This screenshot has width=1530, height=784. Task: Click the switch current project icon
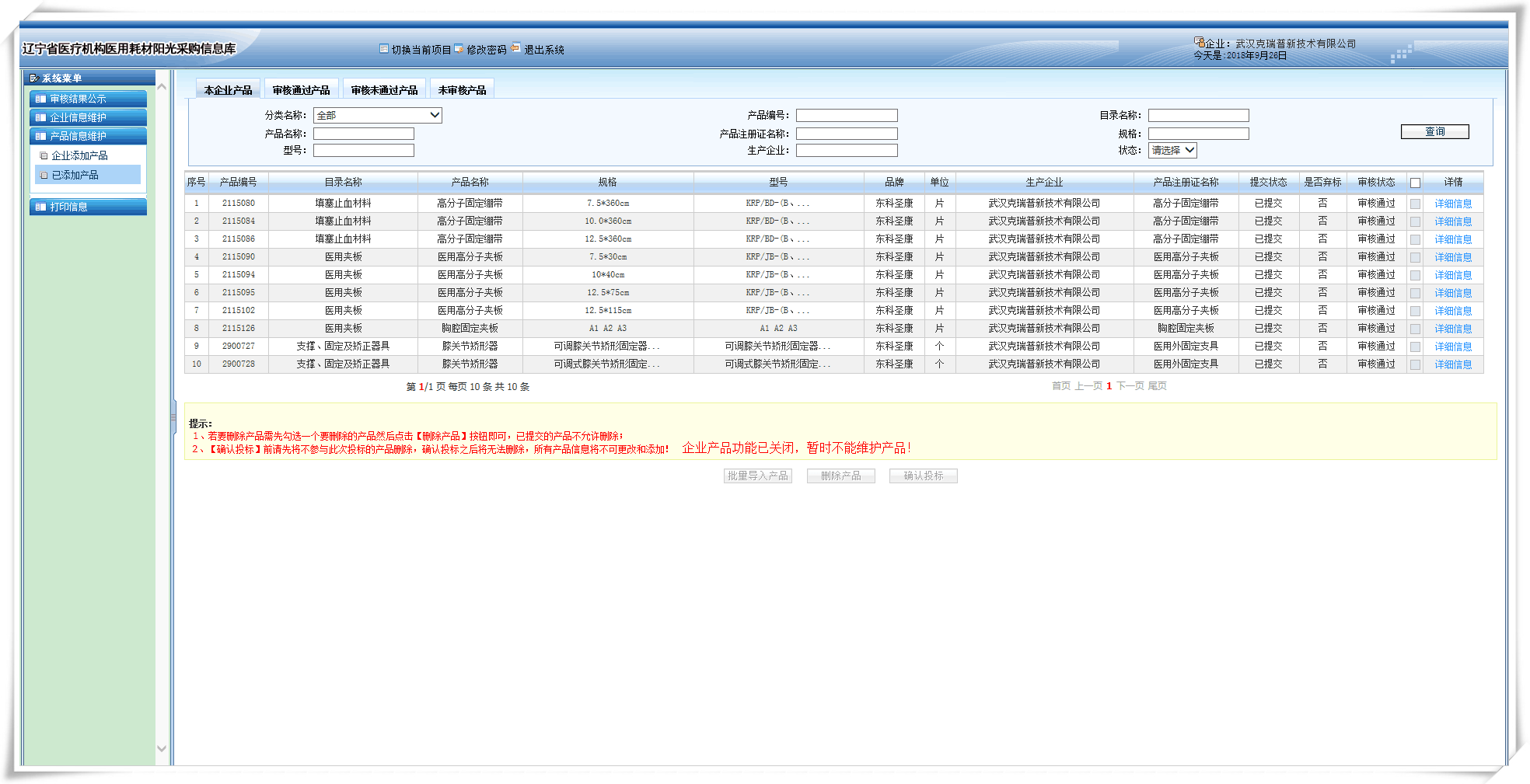click(384, 49)
